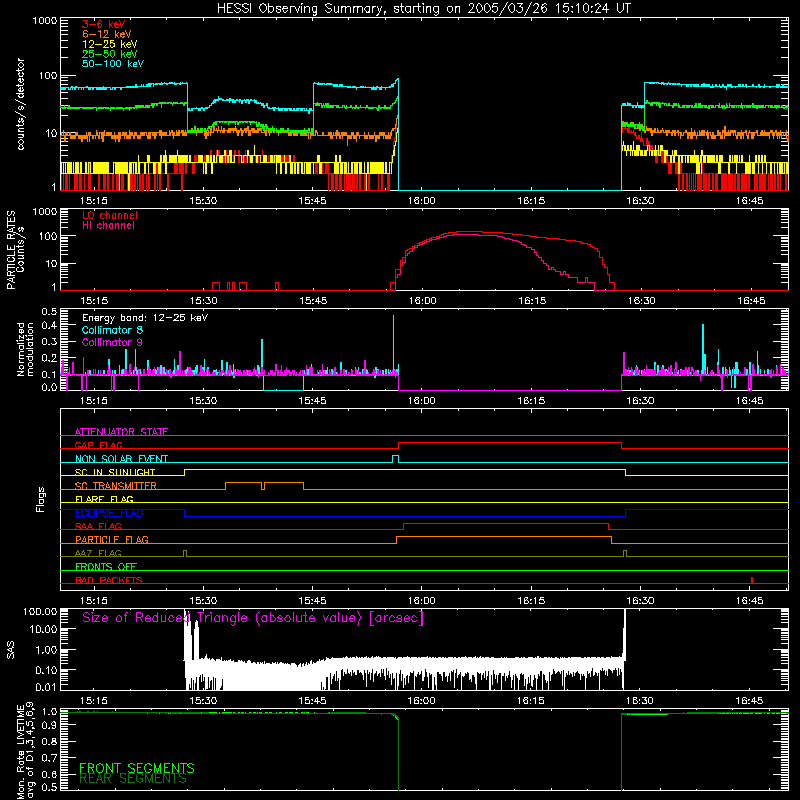
Task: Click the PARTICLE_FLAG label
Action: coord(112,539)
